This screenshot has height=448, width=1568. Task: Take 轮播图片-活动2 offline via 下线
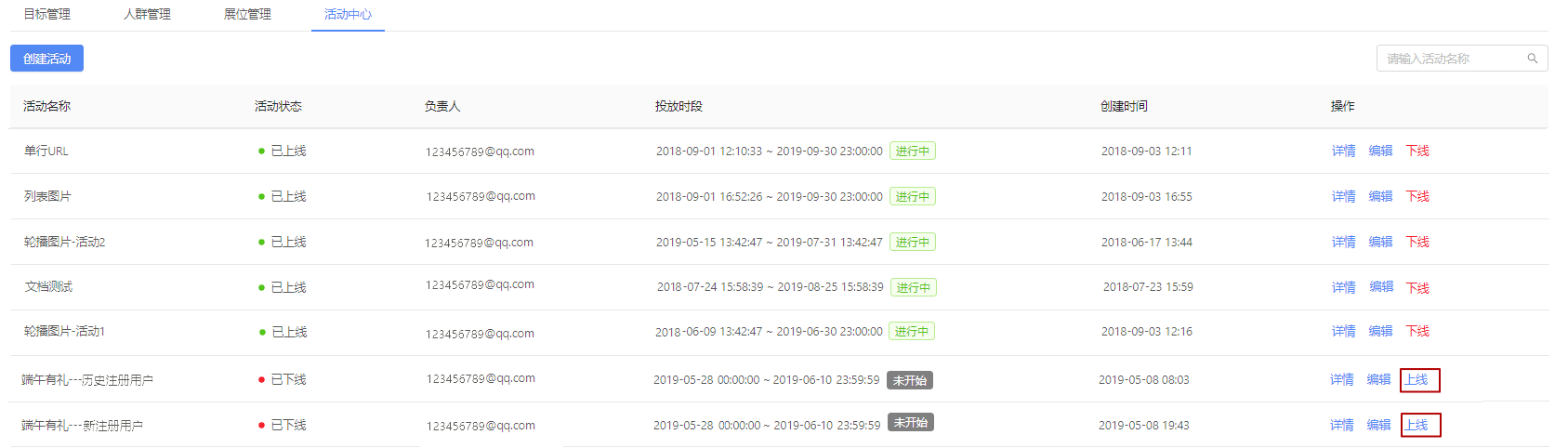click(x=1417, y=242)
